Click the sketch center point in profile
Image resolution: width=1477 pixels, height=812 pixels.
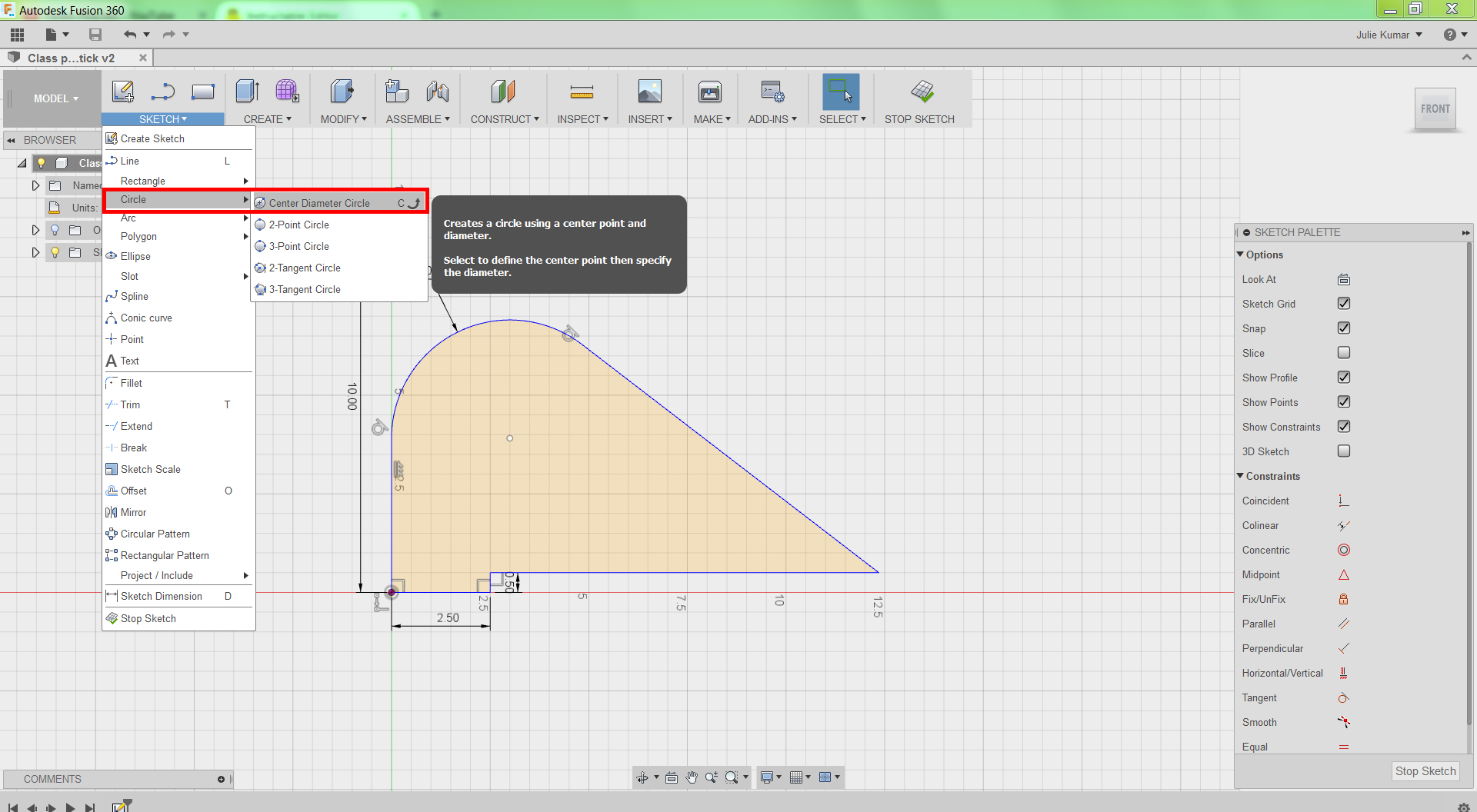[x=510, y=438]
